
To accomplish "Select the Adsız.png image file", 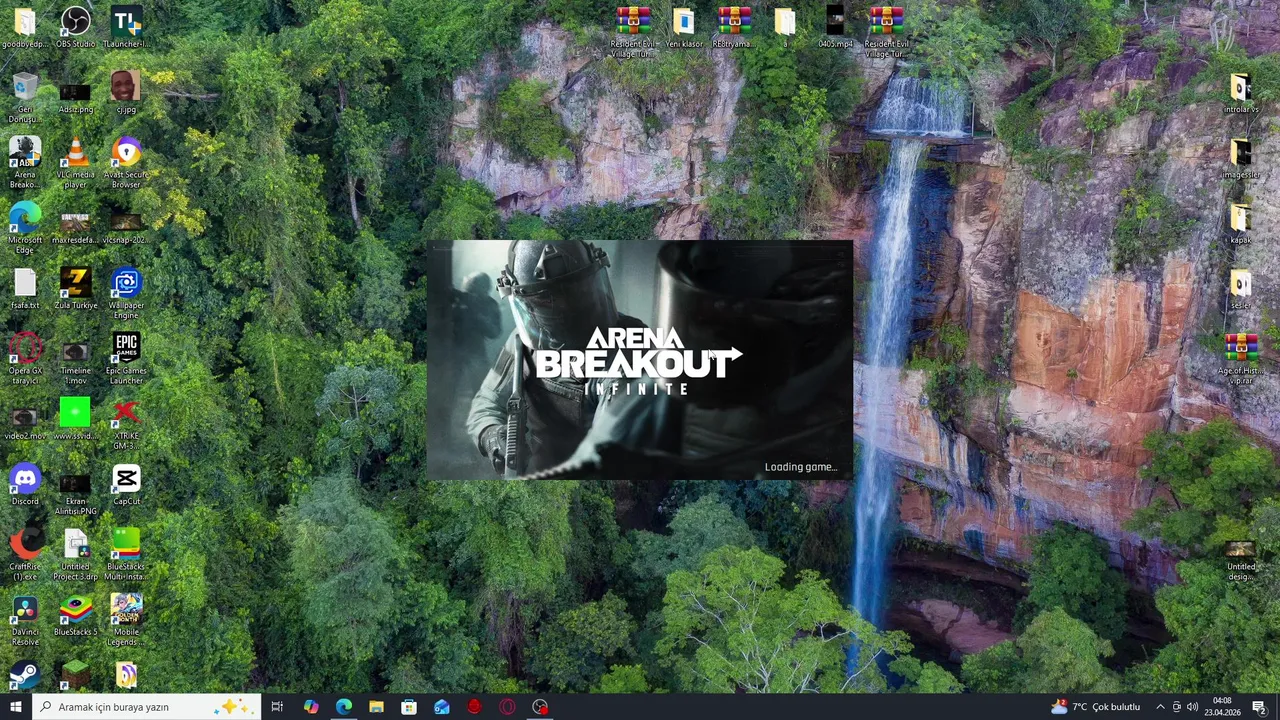I will (75, 97).
